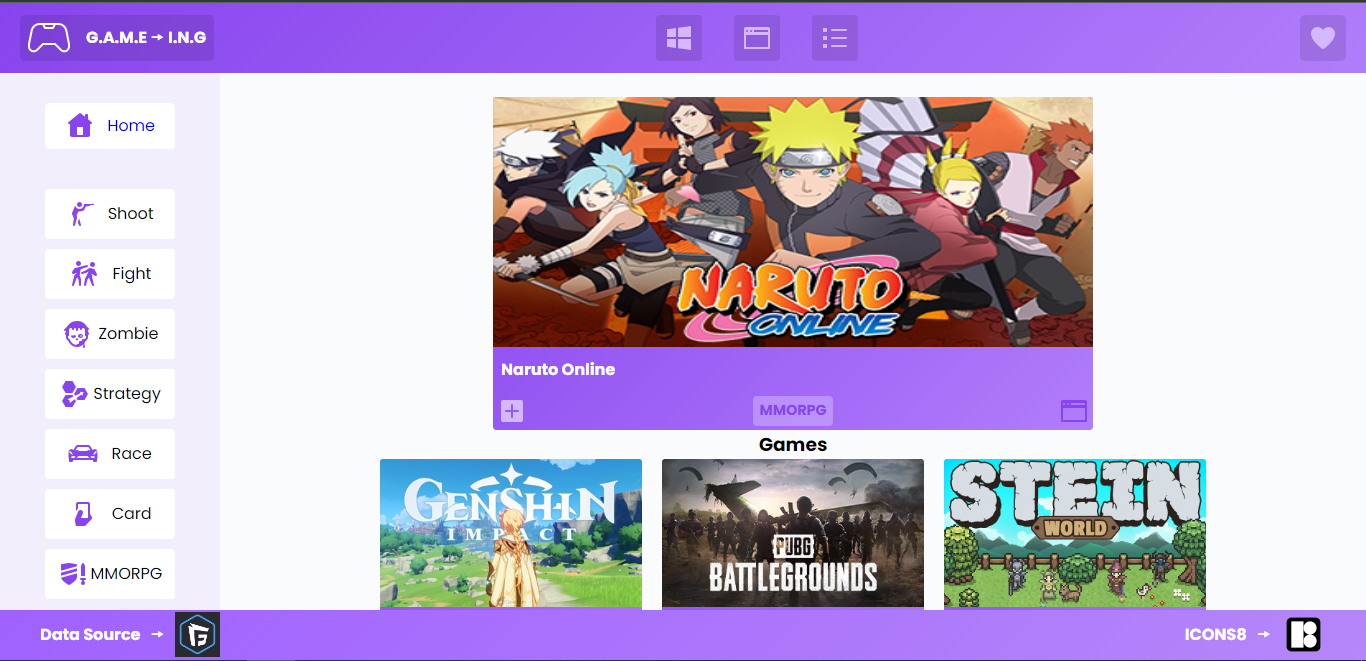Select the Race category
This screenshot has width=1366, height=661.
(x=110, y=454)
